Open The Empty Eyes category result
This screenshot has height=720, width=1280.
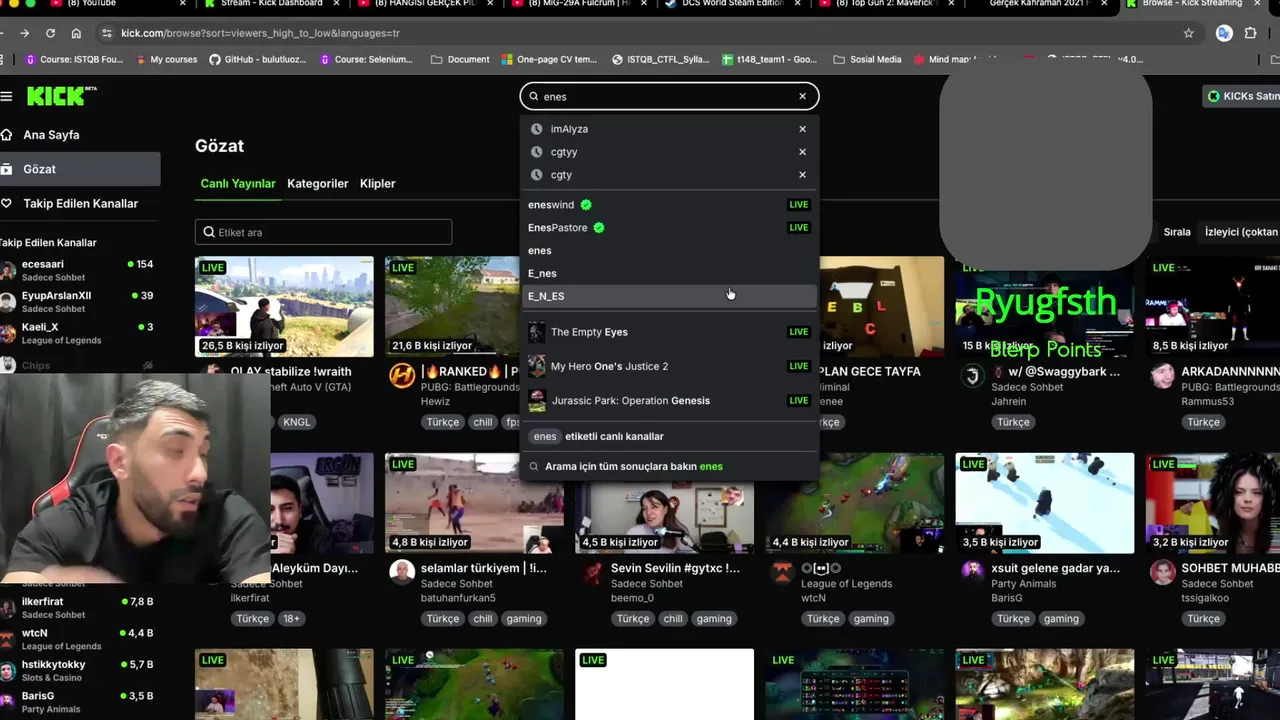[x=668, y=332]
